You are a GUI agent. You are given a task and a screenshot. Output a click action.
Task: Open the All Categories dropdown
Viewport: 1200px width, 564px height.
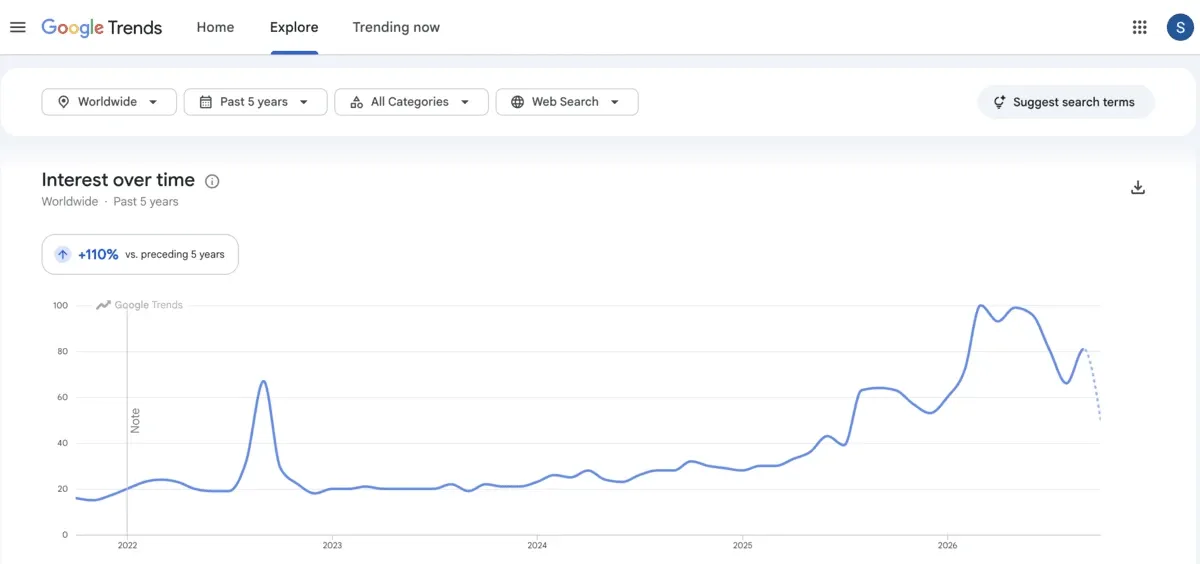411,102
